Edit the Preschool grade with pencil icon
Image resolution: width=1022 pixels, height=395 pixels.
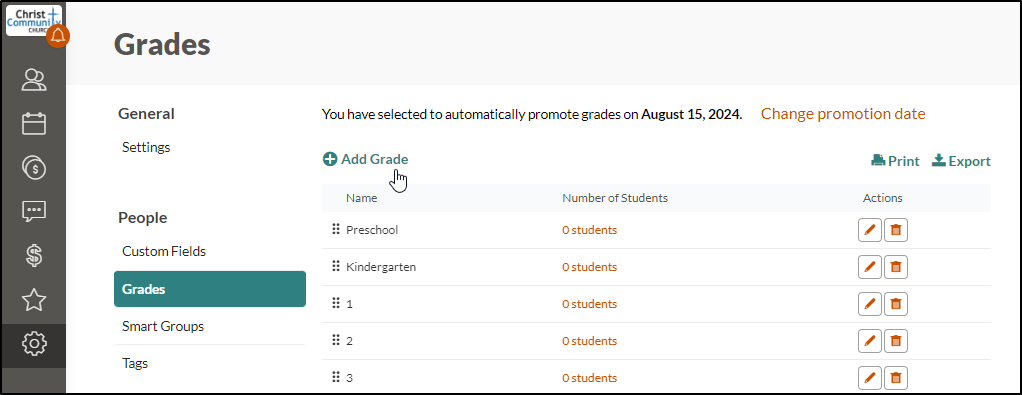click(x=869, y=230)
